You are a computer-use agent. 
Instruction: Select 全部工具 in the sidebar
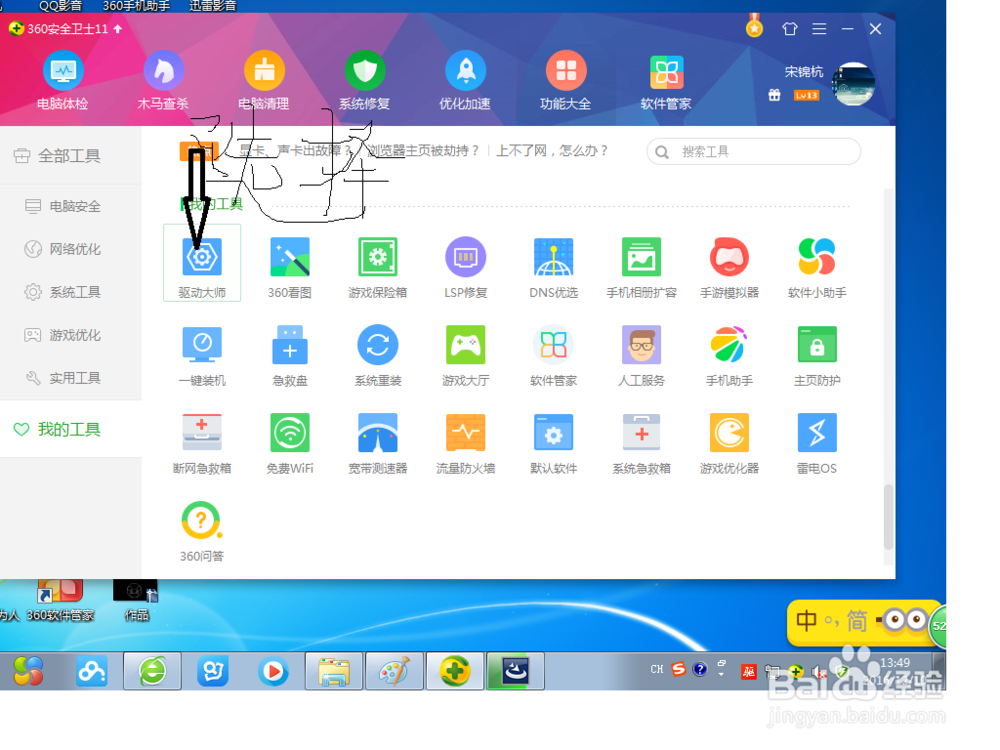pos(70,156)
